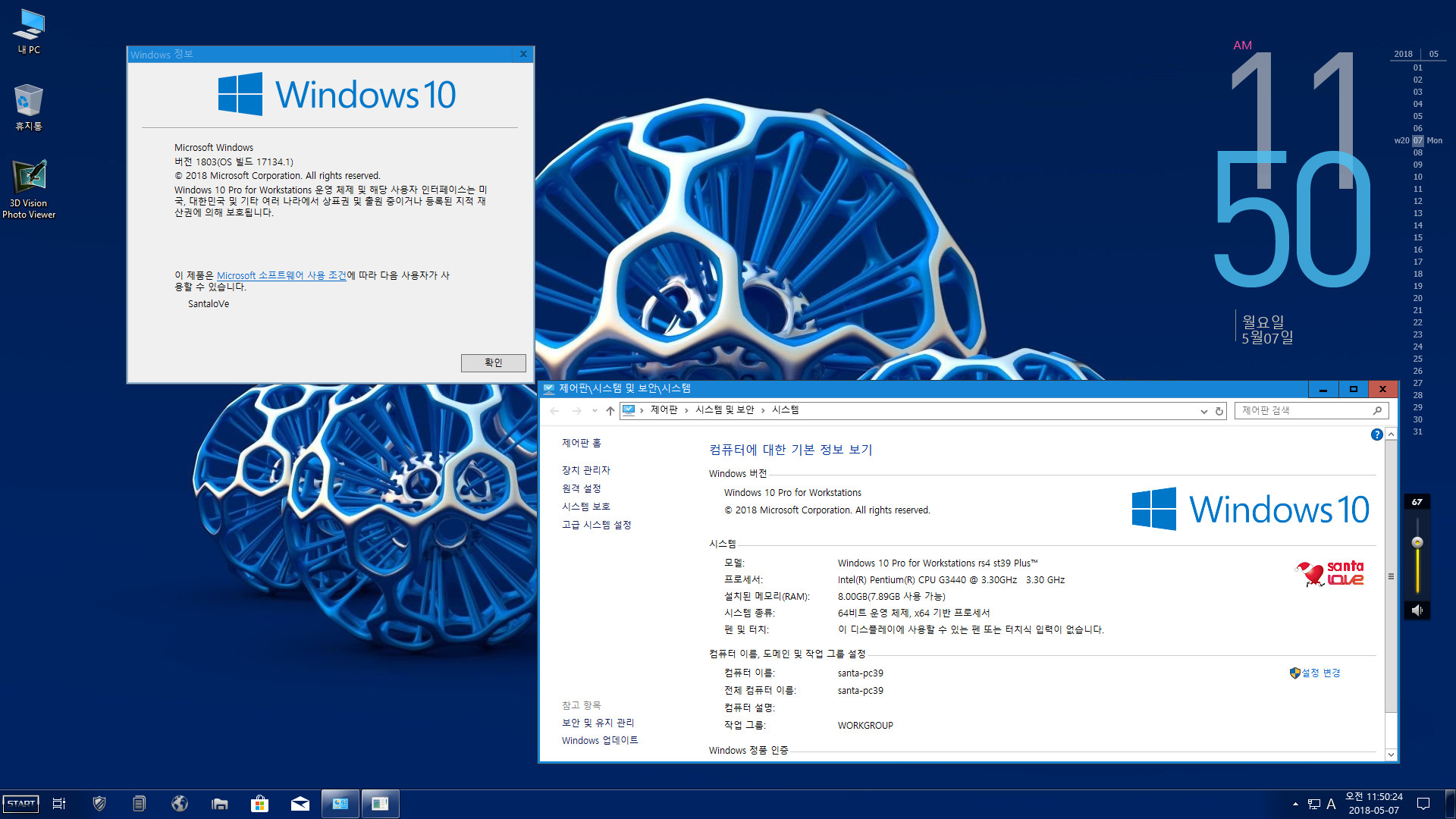
Task: Go up one level in Control Panel
Action: click(x=610, y=411)
